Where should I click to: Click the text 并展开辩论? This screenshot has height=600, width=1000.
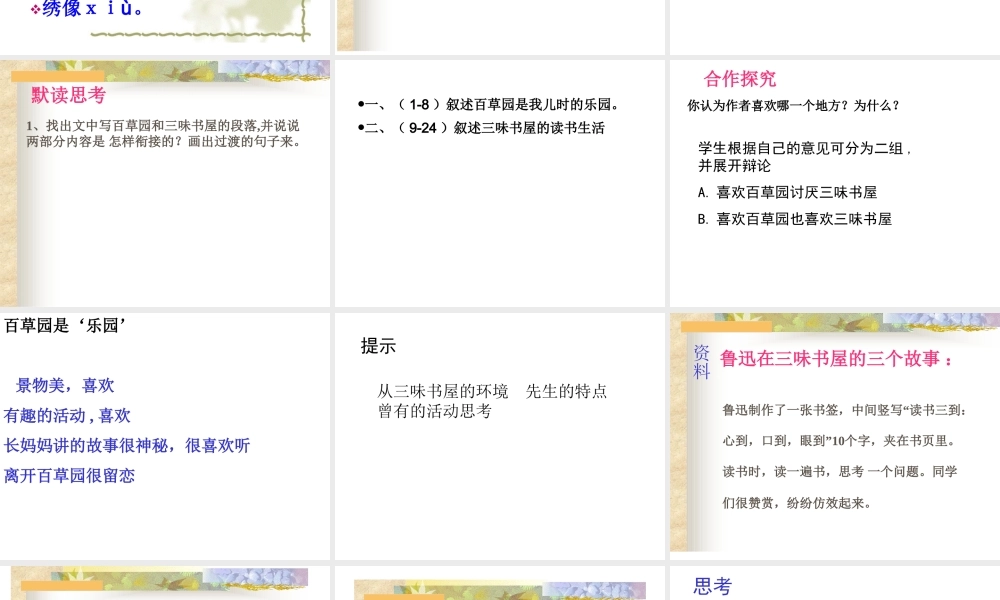(x=734, y=166)
